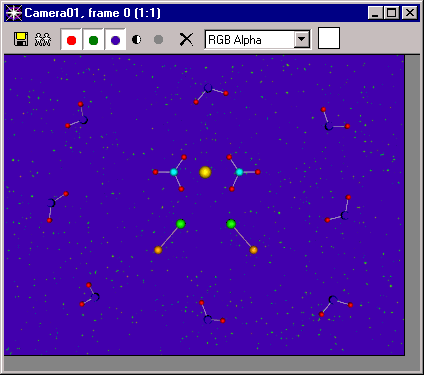Toggle the green channel button
The width and height of the screenshot is (424, 375).
pos(93,40)
